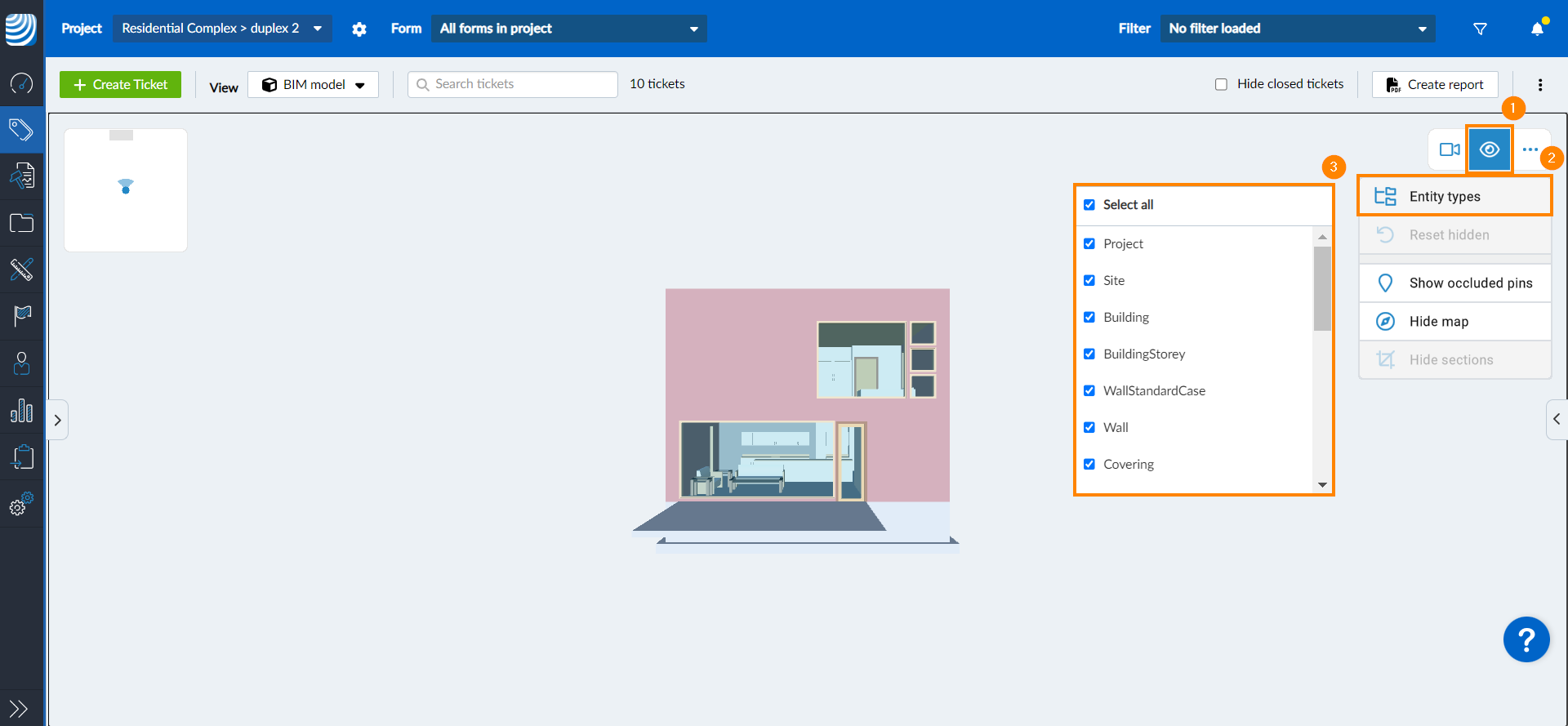Viewport: 1568px width, 726px height.
Task: Open the notifications bell icon
Action: [1537, 29]
